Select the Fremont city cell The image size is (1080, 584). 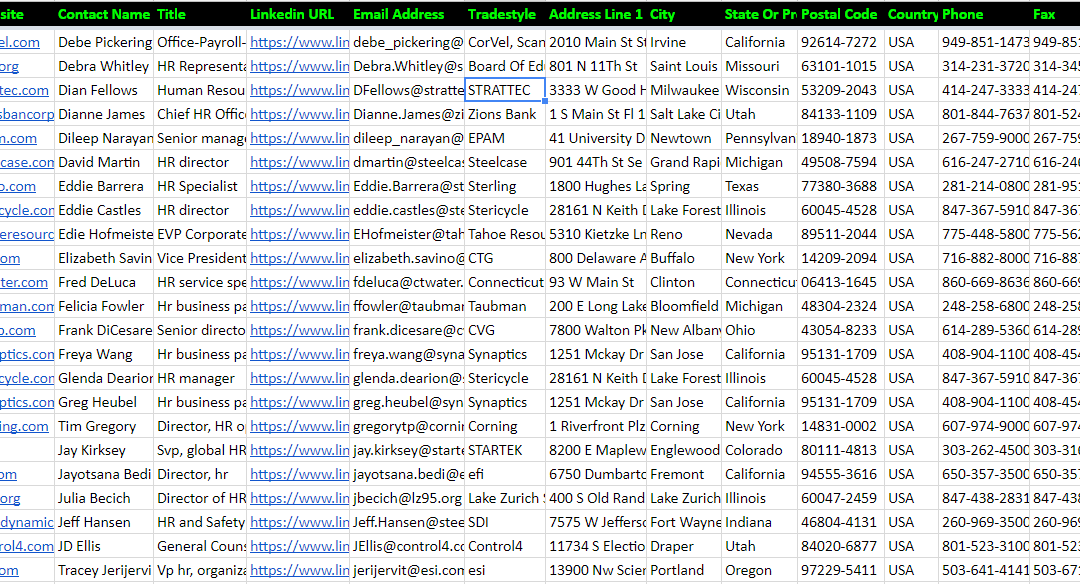(x=684, y=474)
